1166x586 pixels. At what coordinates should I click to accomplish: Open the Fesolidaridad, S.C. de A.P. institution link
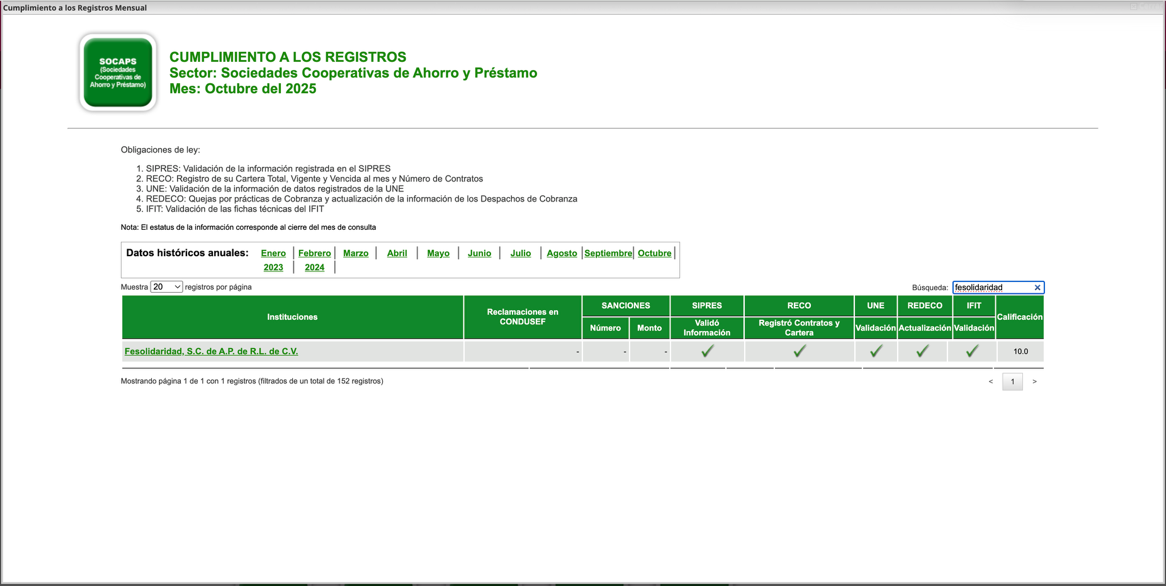[x=211, y=352]
